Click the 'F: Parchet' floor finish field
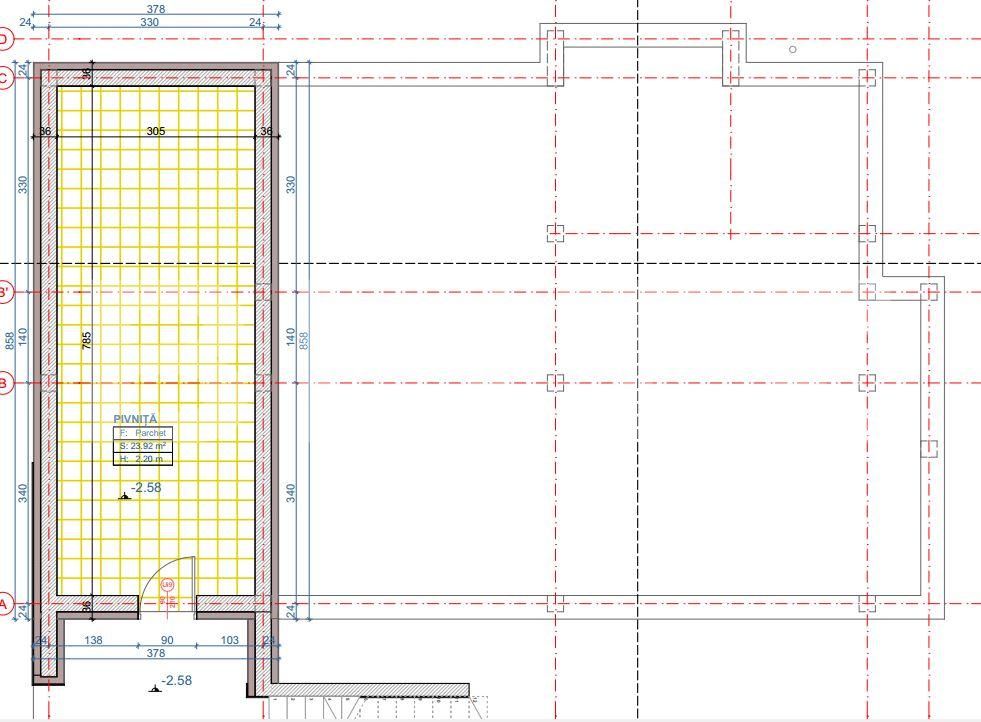Screen dimensions: 981x722 click(x=143, y=433)
